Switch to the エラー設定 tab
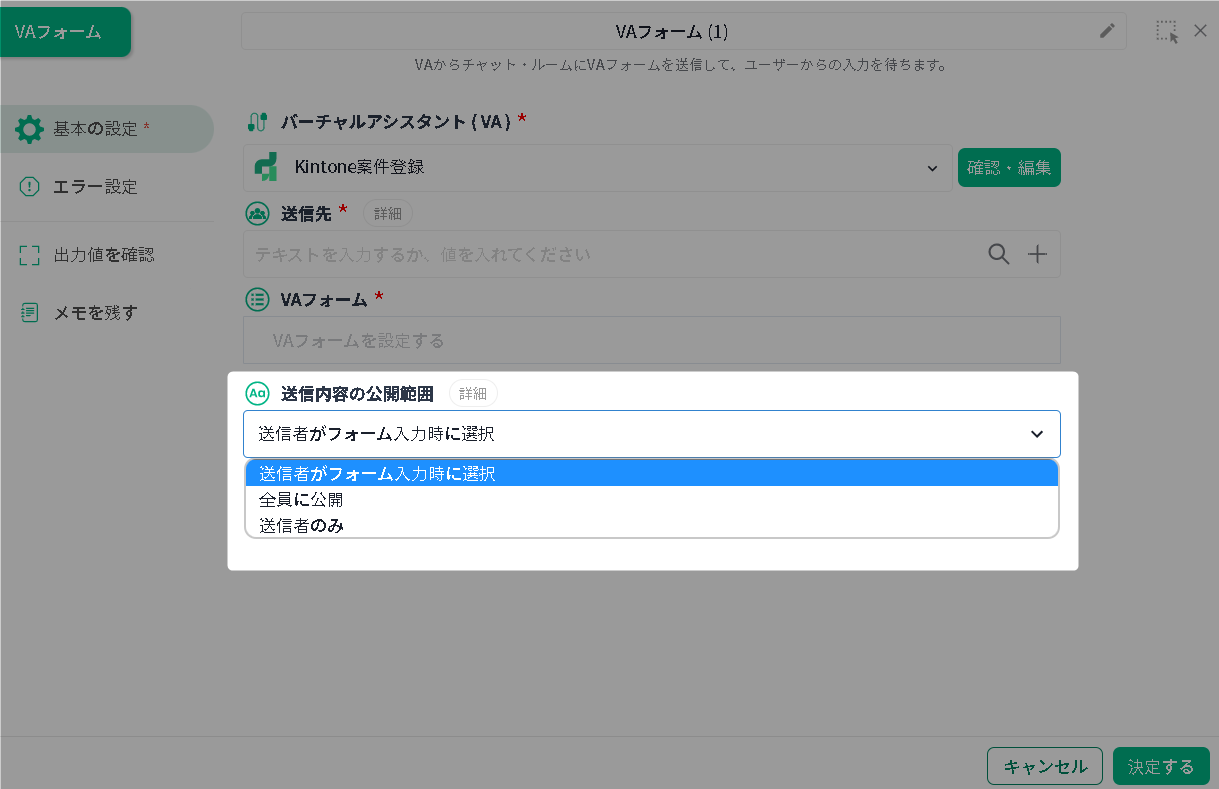The height and width of the screenshot is (789, 1219). click(x=107, y=186)
